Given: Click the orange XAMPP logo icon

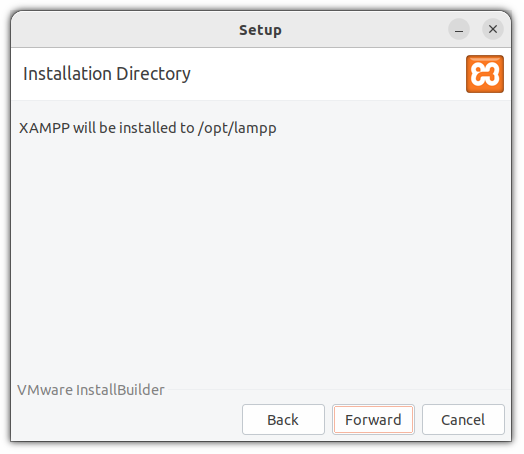Looking at the screenshot, I should tap(487, 74).
